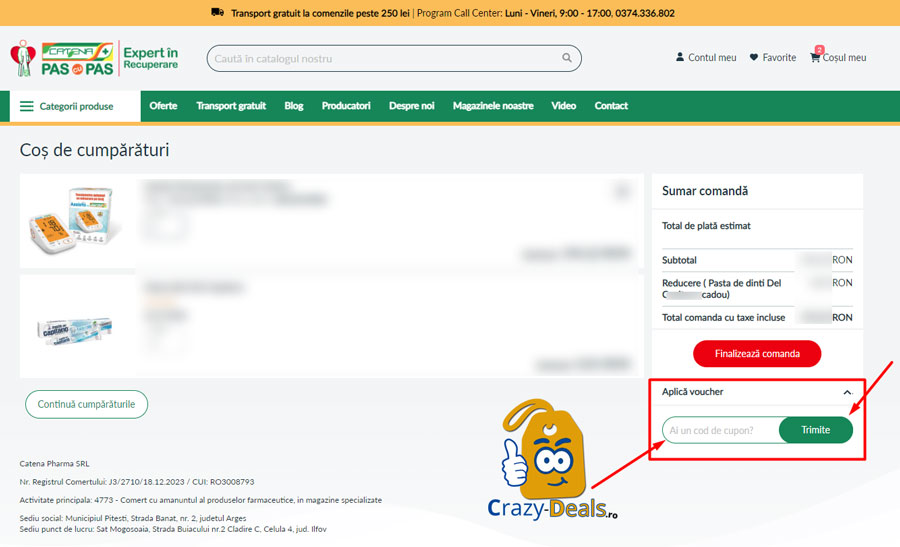Open the toothpaste product thumbnail
The image size is (900, 547).
click(x=75, y=331)
